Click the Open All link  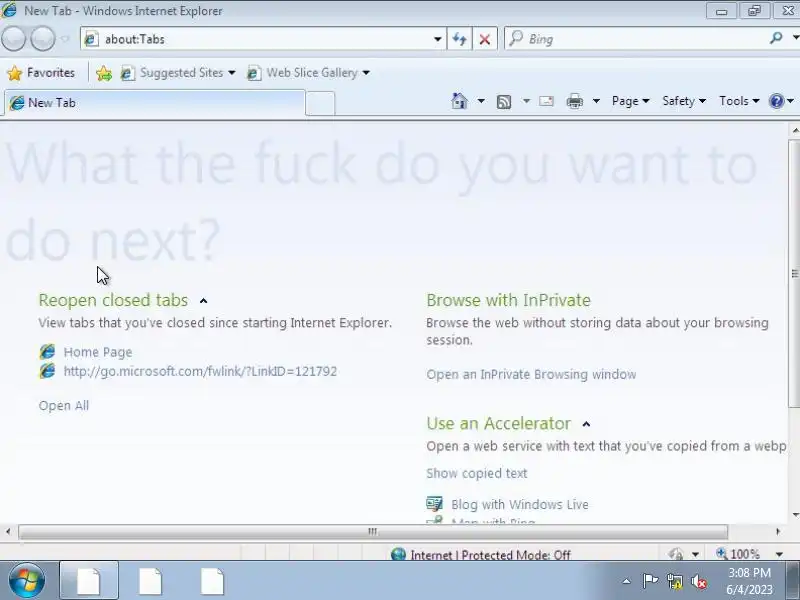pos(64,406)
